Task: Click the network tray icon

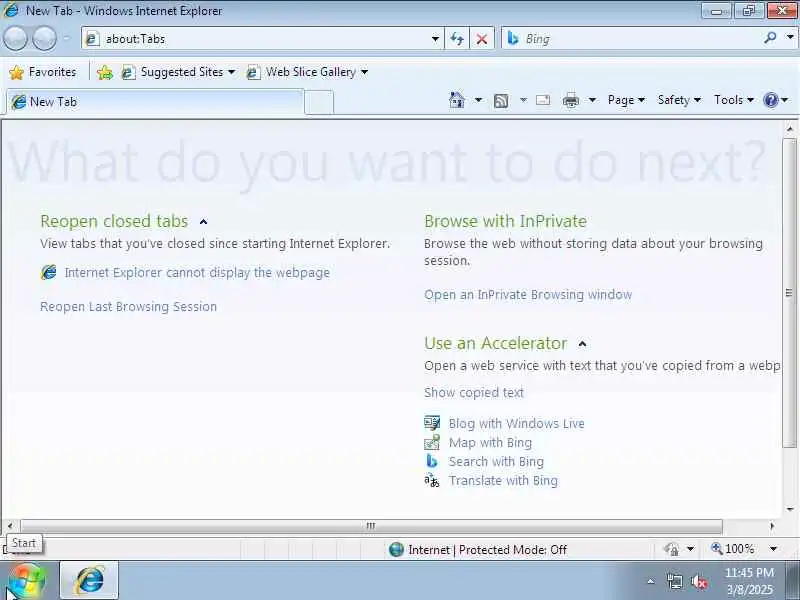Action: pyautogui.click(x=674, y=582)
